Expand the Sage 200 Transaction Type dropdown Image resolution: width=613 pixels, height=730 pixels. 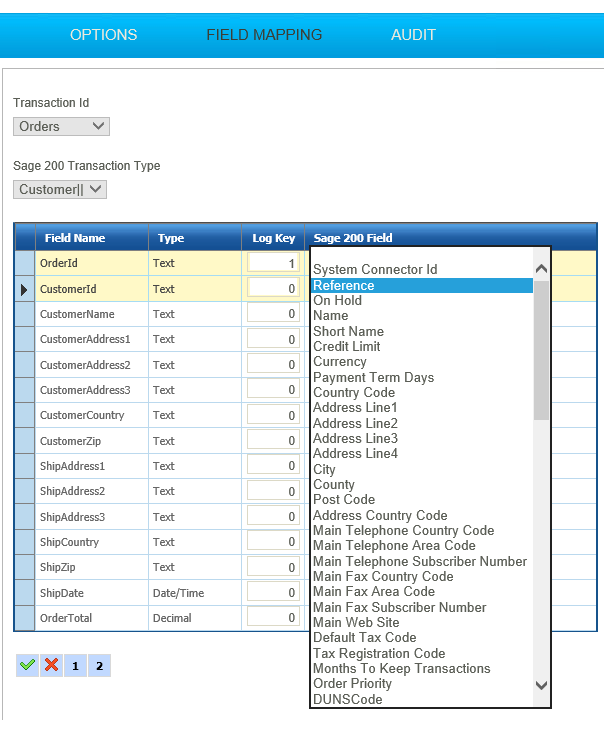click(60, 189)
